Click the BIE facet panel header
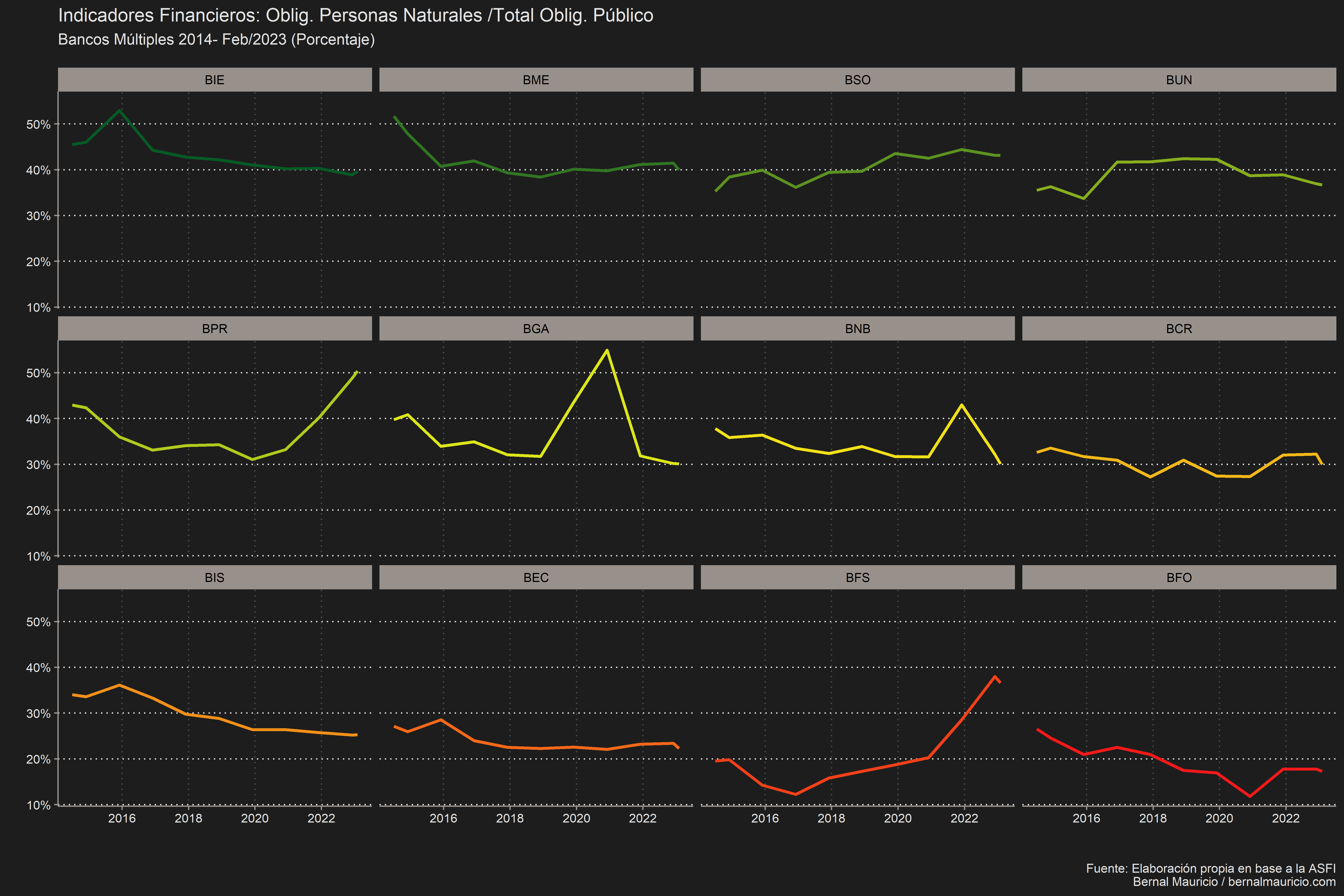The width and height of the screenshot is (1344, 896). pyautogui.click(x=215, y=80)
